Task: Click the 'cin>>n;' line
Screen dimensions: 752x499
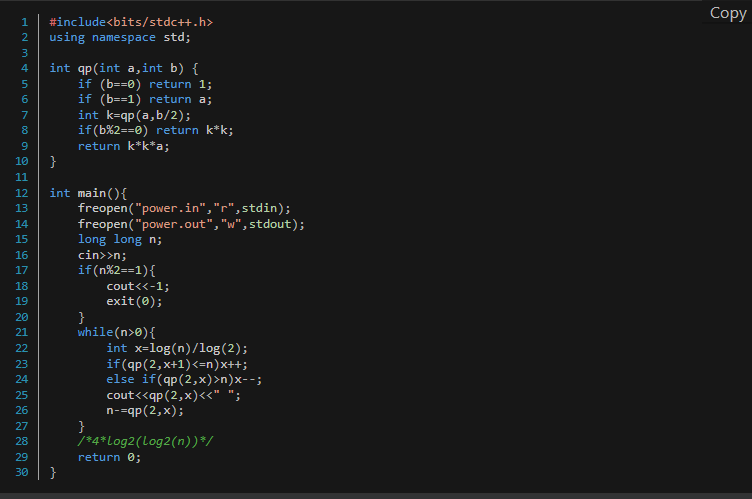Action: coord(102,255)
